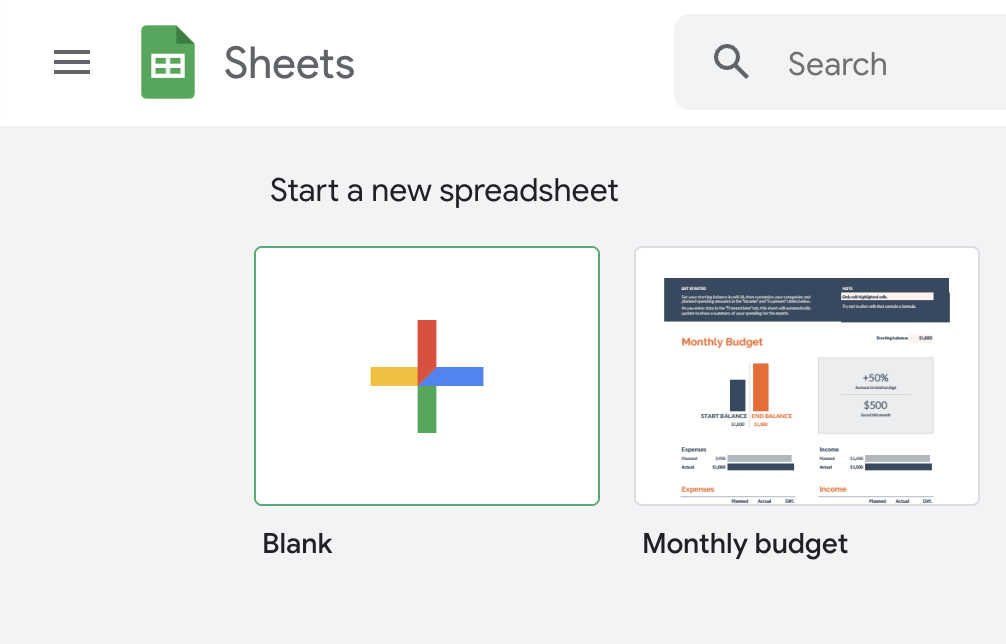This screenshot has height=644, width=1006.
Task: Click the orange "Expenses" heading in preview
Action: [x=697, y=489]
